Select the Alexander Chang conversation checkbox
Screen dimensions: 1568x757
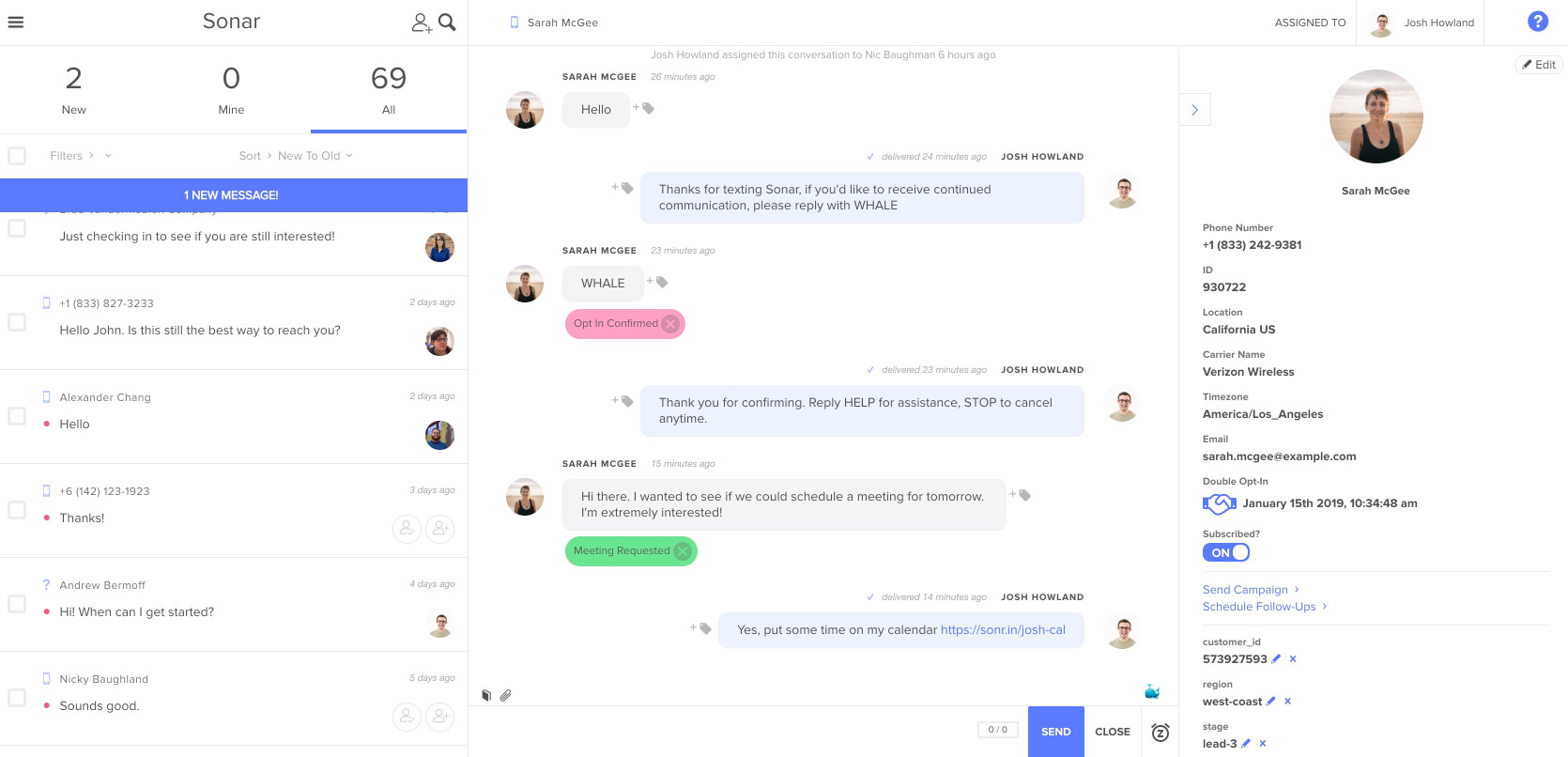[17, 416]
